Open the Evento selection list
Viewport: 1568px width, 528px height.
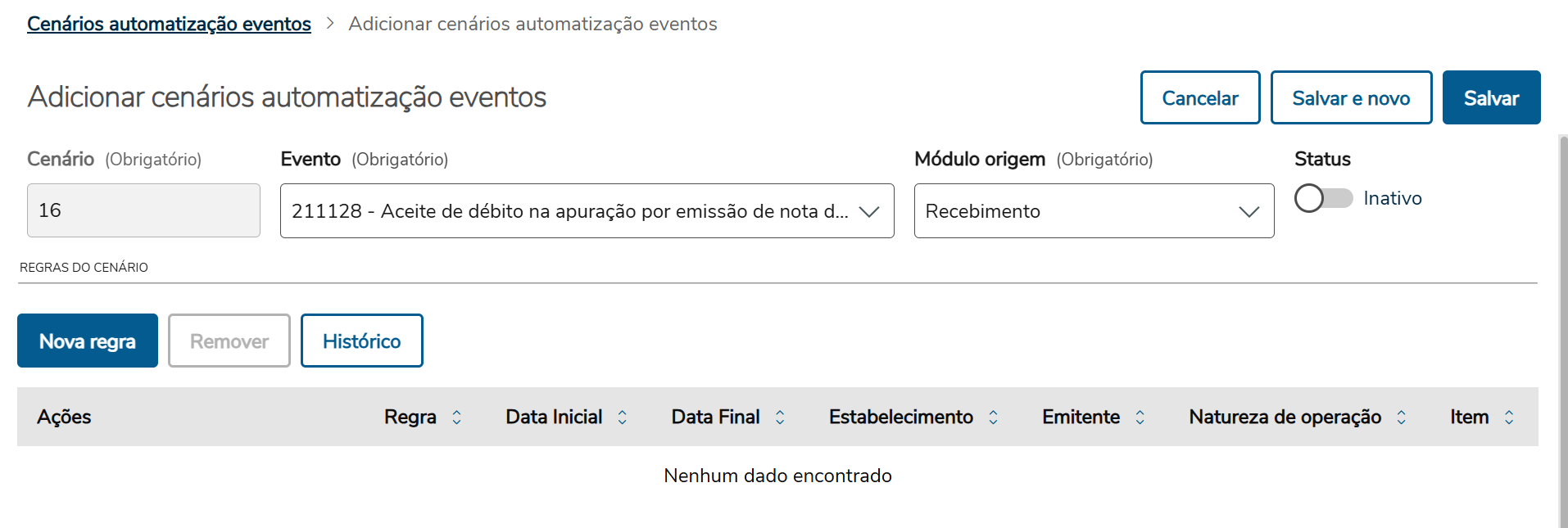tap(587, 211)
